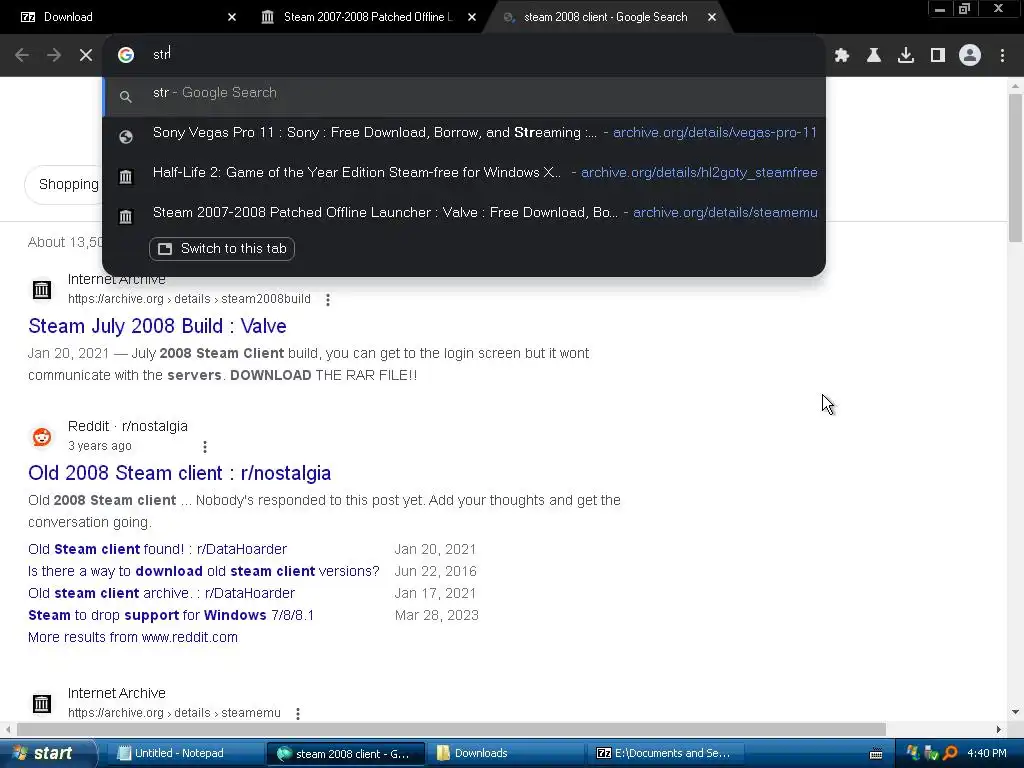Switch to the Download tab
1024x768 pixels.
[124, 17]
